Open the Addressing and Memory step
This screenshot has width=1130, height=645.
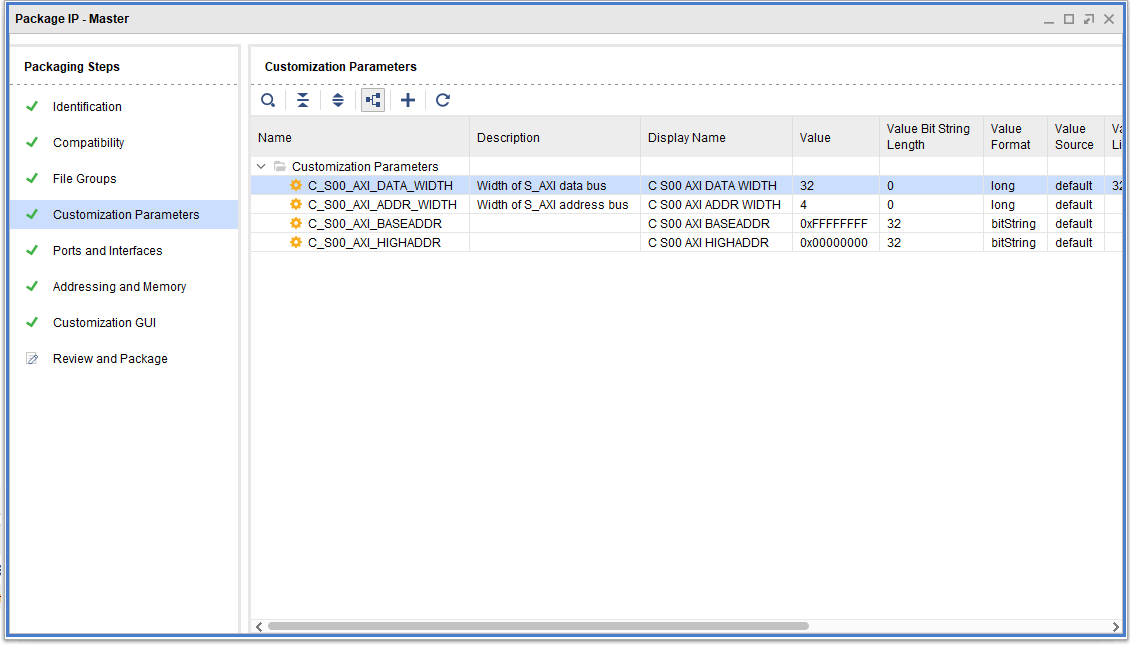[120, 287]
